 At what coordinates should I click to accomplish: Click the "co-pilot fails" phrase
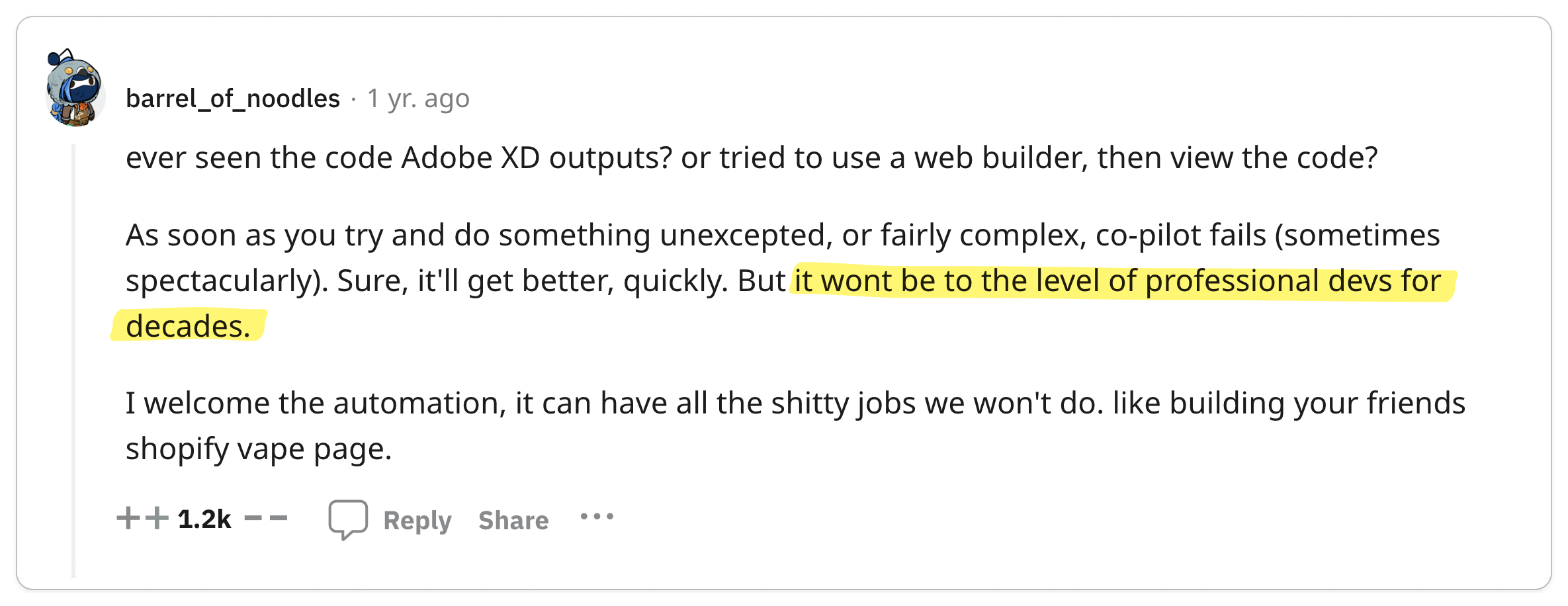(x=1181, y=236)
